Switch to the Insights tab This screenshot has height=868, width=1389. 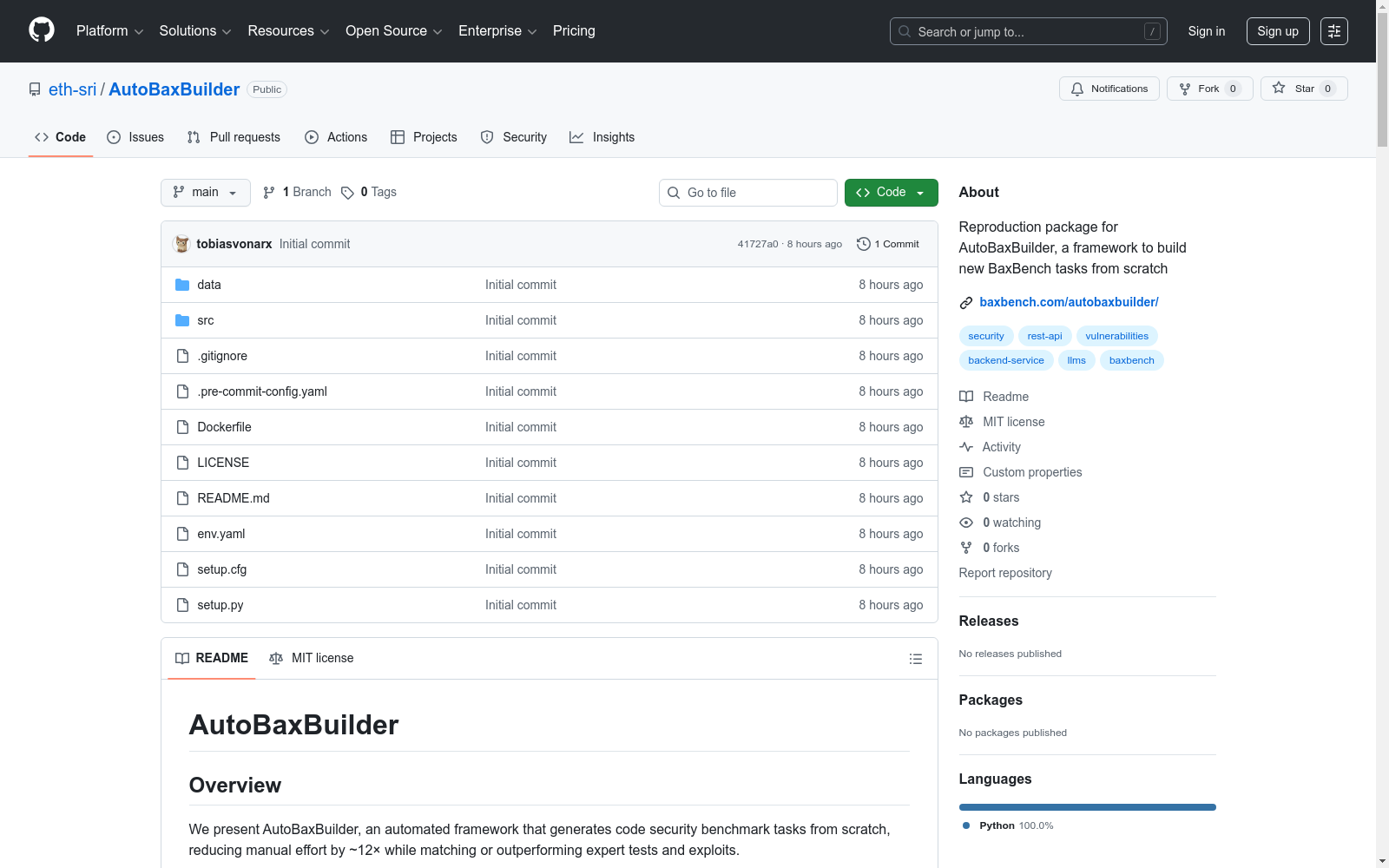click(x=602, y=137)
